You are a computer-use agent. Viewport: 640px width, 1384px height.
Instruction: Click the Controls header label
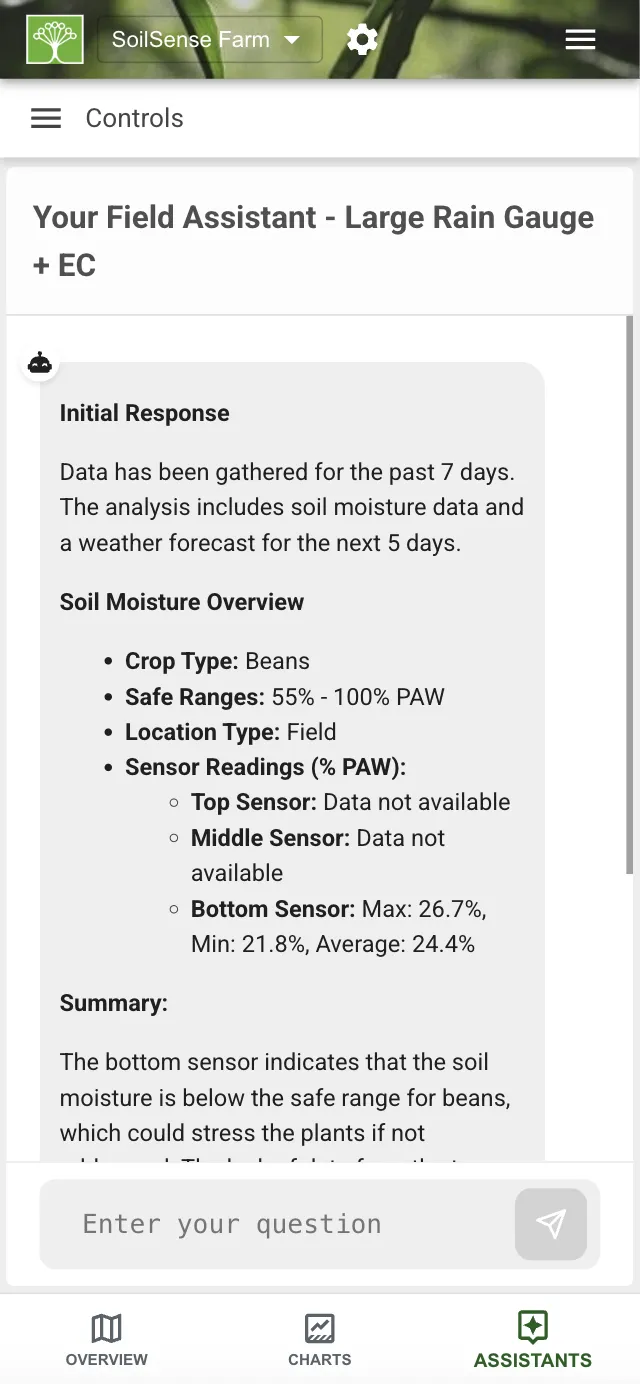tap(134, 117)
